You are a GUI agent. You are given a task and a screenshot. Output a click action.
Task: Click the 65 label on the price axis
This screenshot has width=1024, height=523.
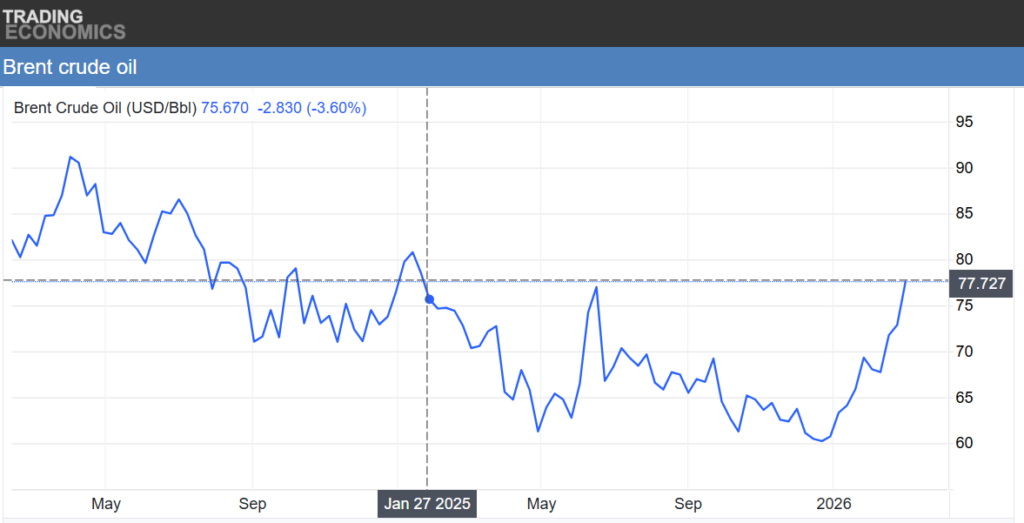(964, 398)
